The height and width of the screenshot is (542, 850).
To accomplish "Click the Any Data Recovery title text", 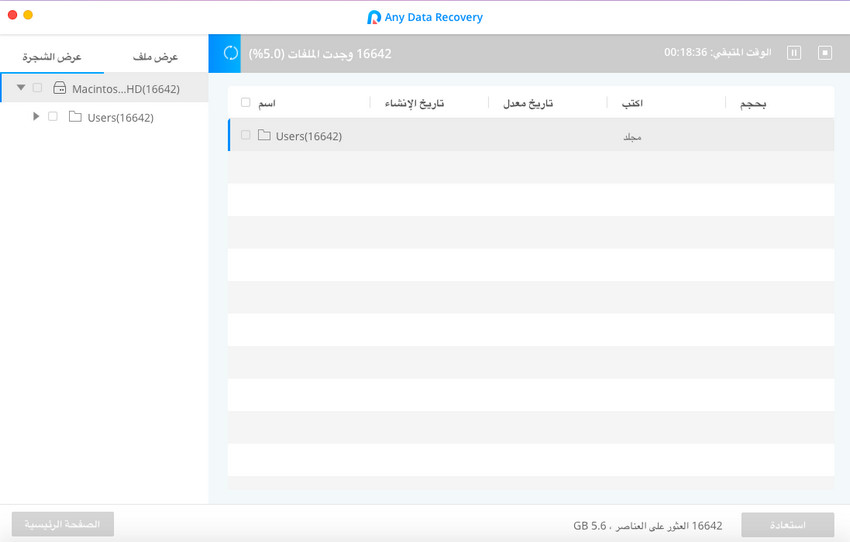I will point(434,17).
